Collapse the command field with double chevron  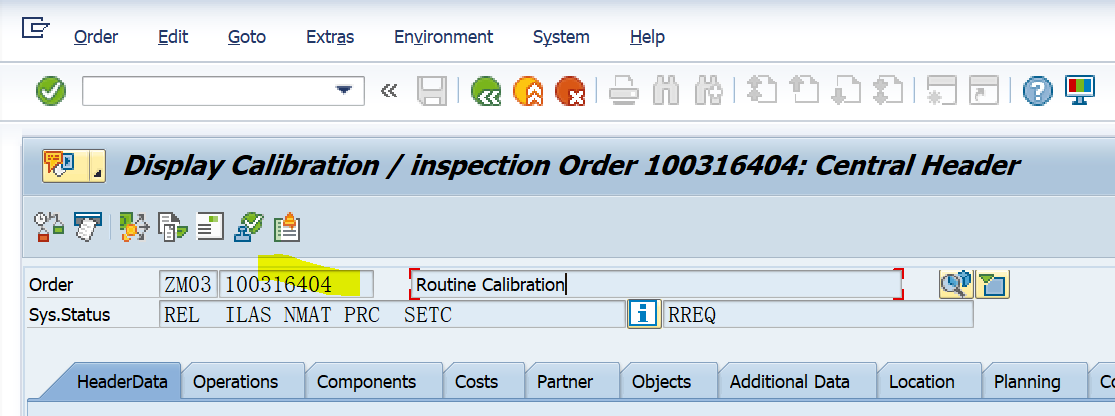(389, 90)
